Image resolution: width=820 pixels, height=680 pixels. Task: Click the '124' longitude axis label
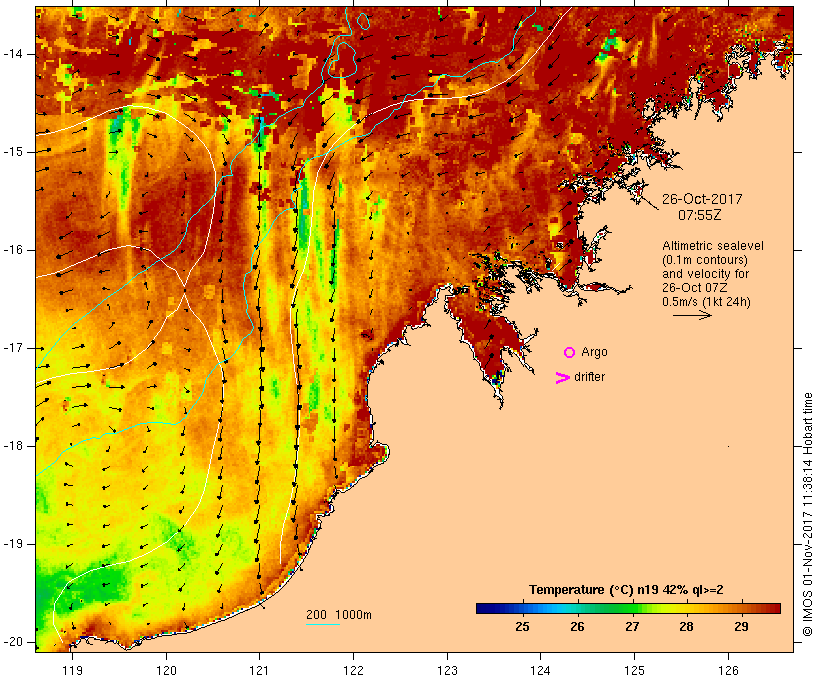click(540, 671)
